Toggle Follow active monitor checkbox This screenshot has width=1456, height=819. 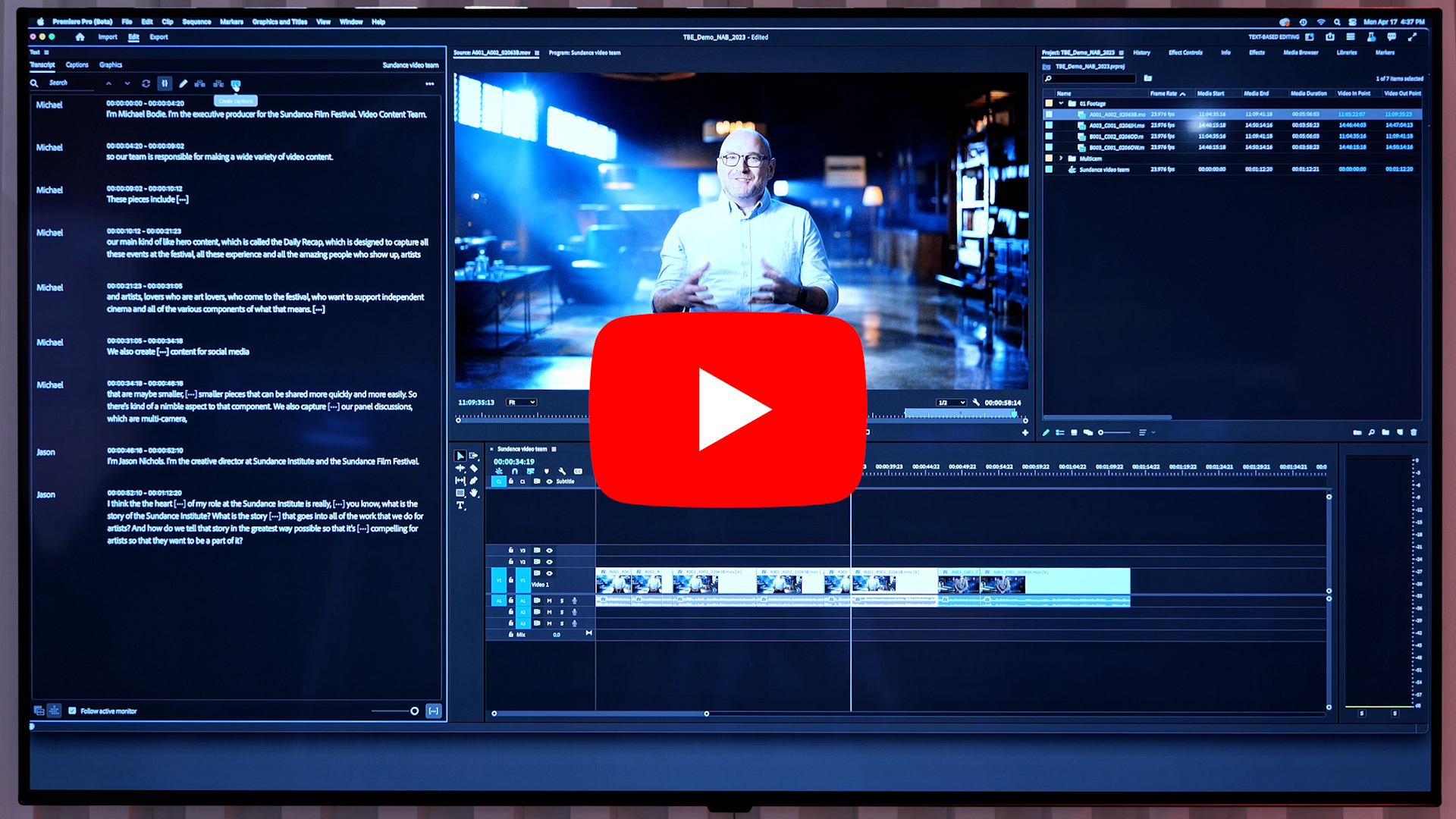point(72,711)
